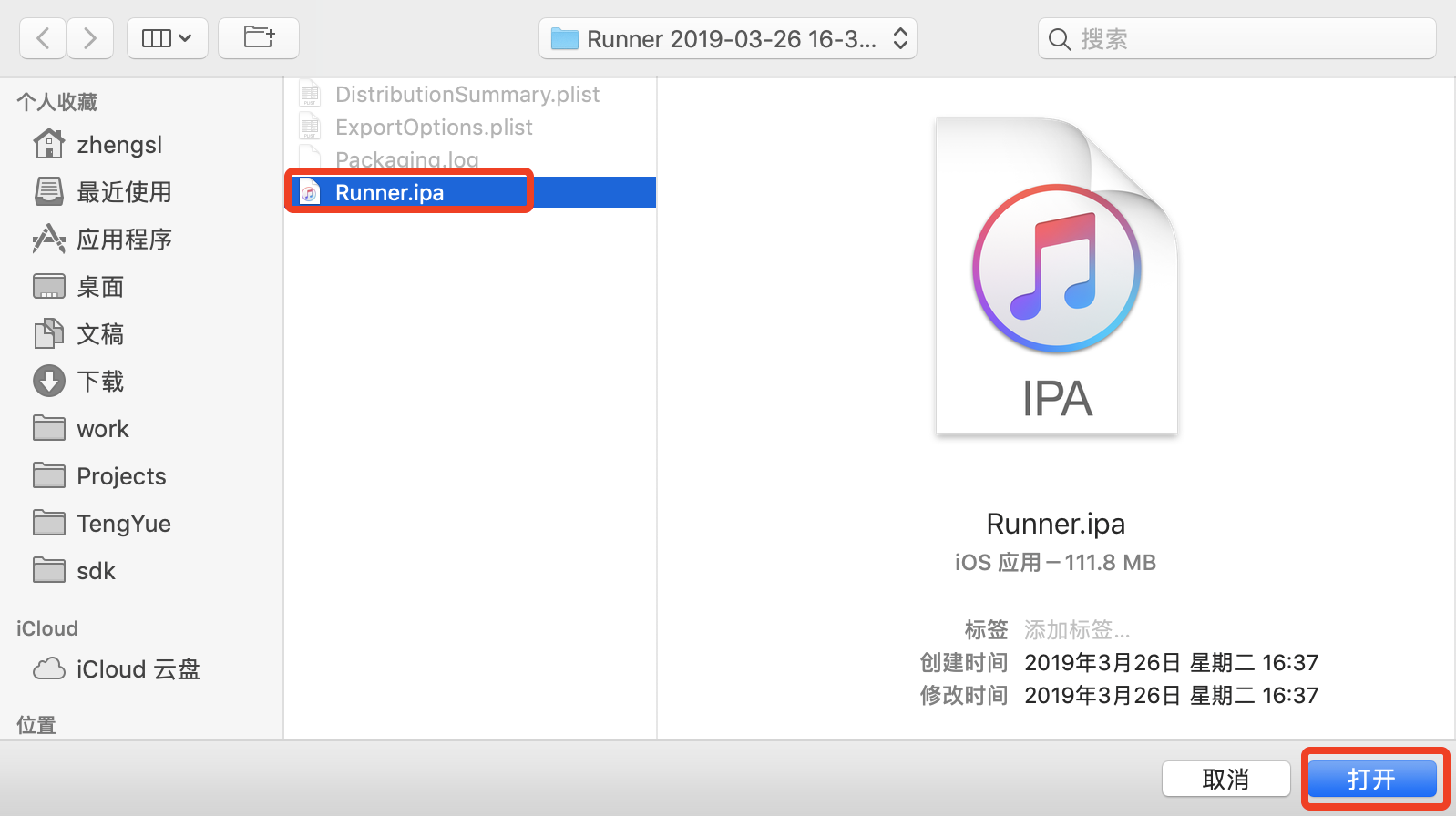
Task: Click the plist icon beside DistributionSummary.plist
Action: (310, 94)
